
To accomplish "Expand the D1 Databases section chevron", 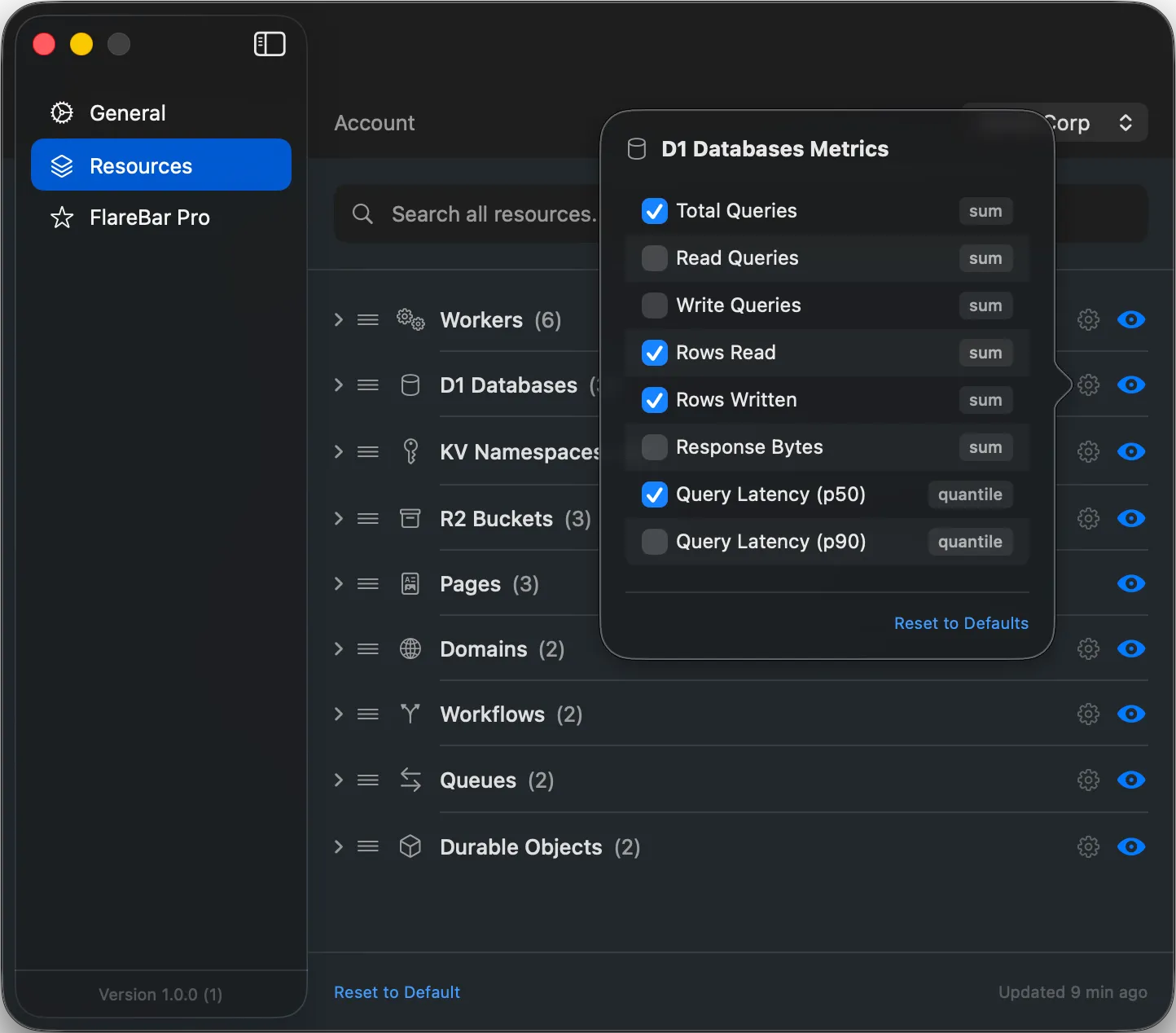I will pyautogui.click(x=339, y=385).
